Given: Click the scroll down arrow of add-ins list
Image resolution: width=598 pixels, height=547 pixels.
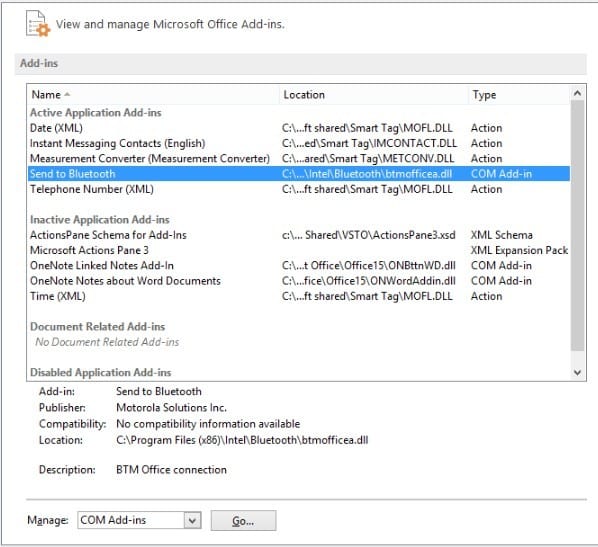Looking at the screenshot, I should point(577,372).
